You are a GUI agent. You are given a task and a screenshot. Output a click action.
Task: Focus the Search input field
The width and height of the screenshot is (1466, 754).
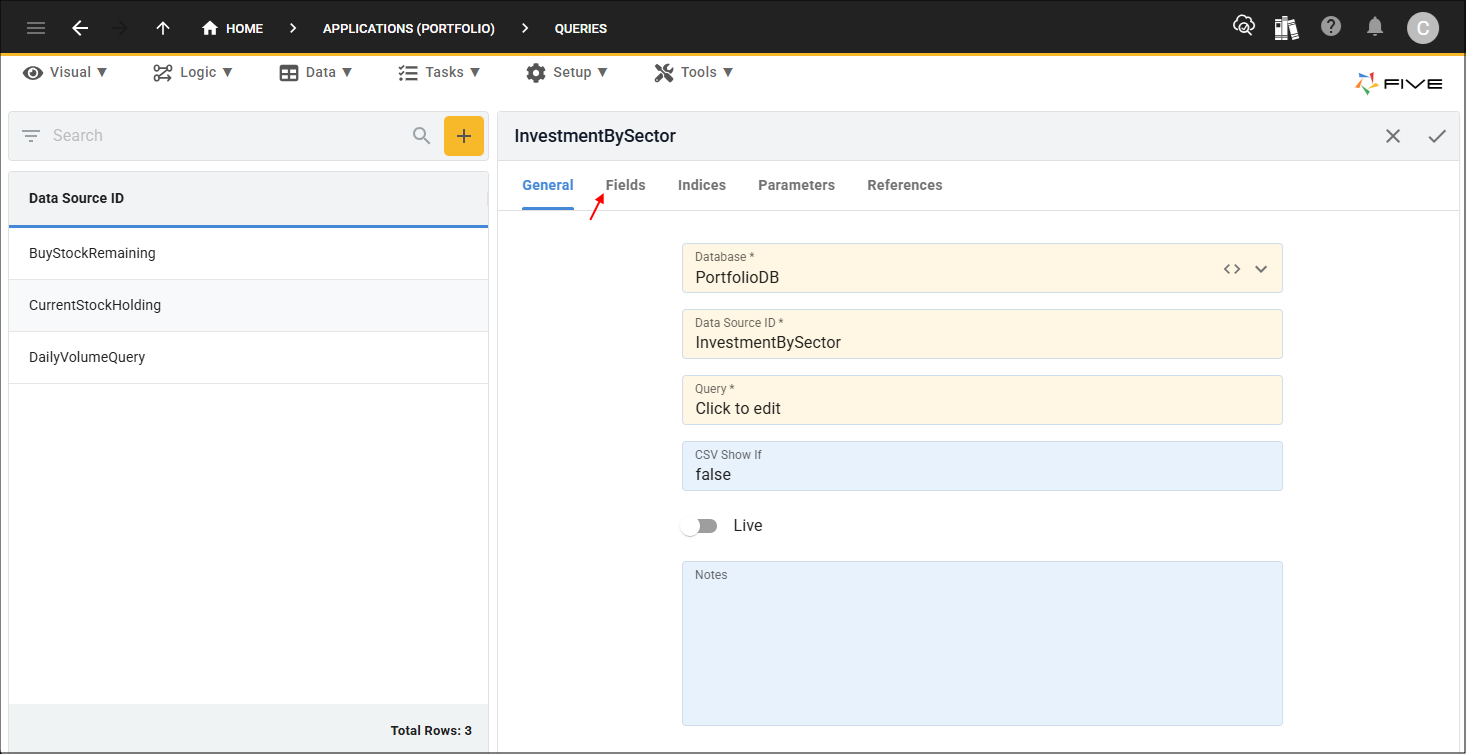point(228,135)
